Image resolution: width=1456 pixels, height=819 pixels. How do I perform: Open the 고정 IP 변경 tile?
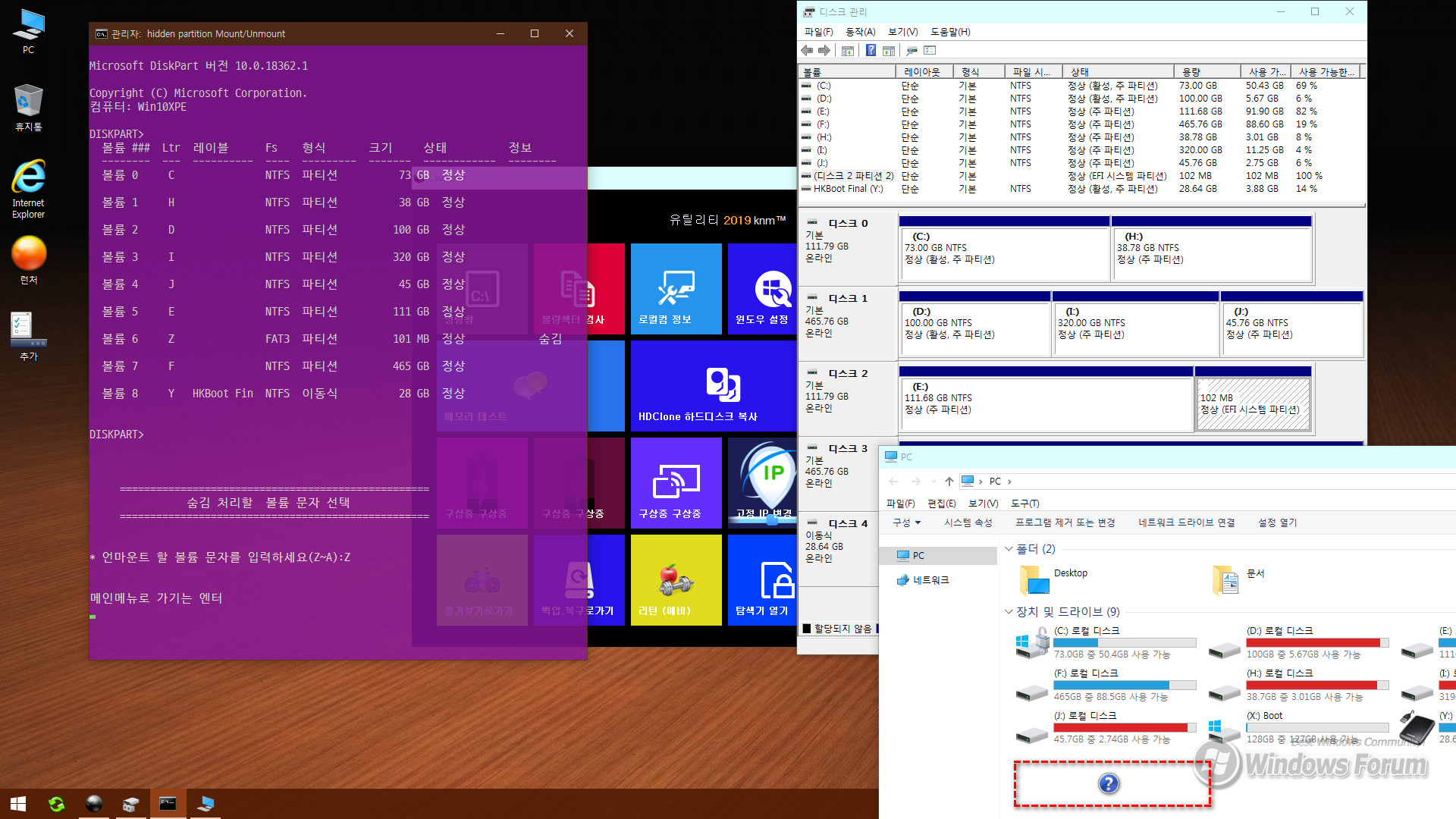click(x=762, y=483)
